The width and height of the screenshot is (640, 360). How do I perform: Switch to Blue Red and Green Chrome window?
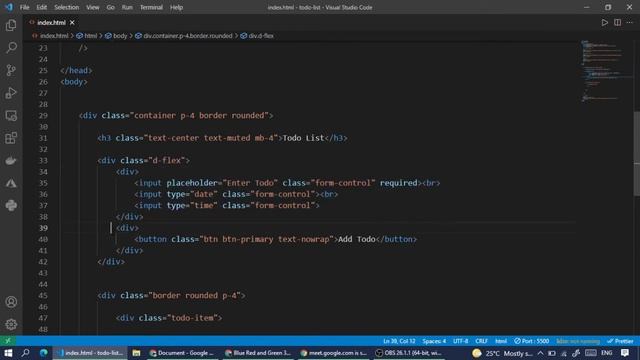pos(258,353)
